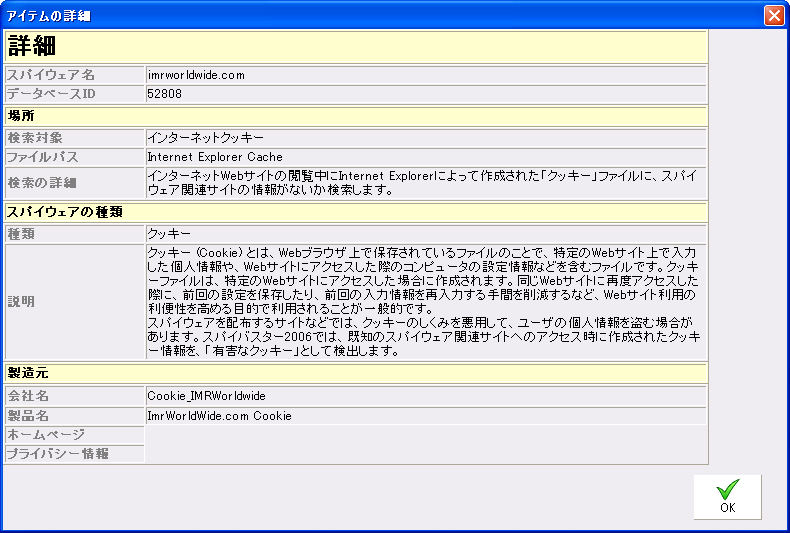Select the Internet Explorer Cache value
Viewport: 790px width, 533px height.
click(215, 157)
